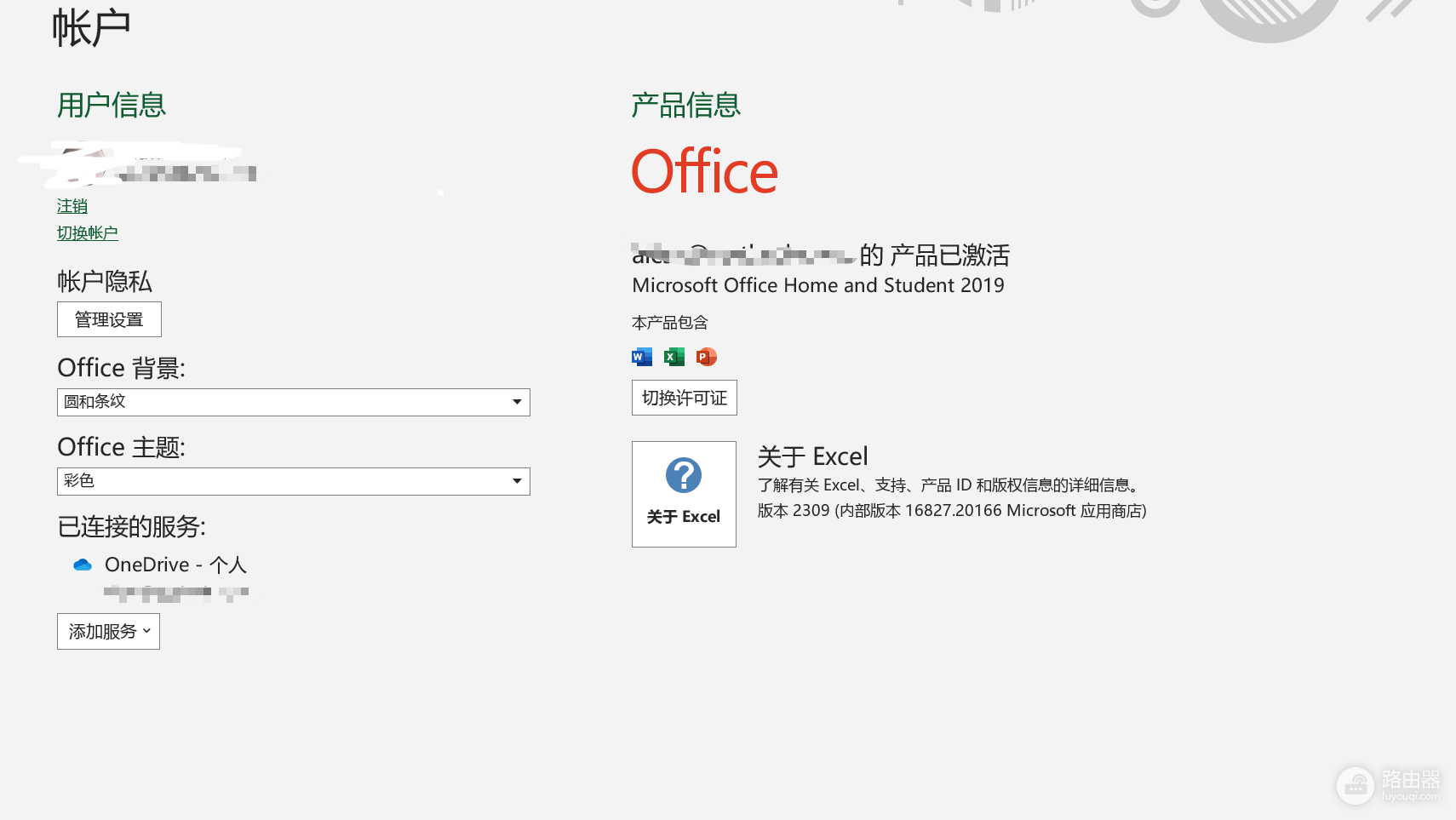Click the red Office logo text
This screenshot has height=820, width=1456.
(705, 171)
